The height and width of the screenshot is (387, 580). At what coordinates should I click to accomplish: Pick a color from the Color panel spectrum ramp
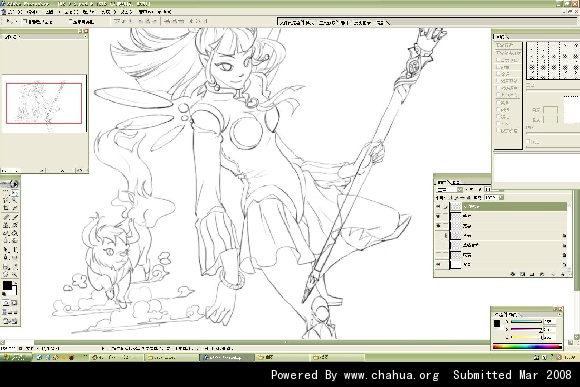[x=527, y=346]
